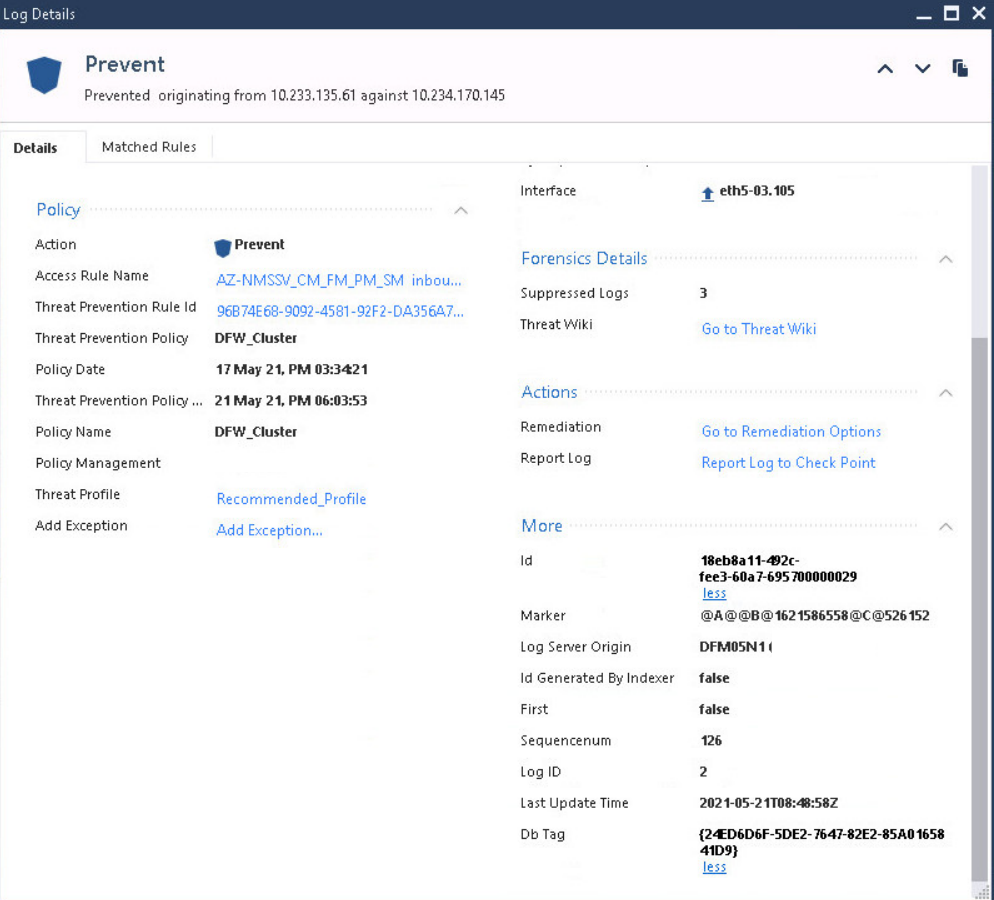Collapse the Actions section

(x=945, y=392)
